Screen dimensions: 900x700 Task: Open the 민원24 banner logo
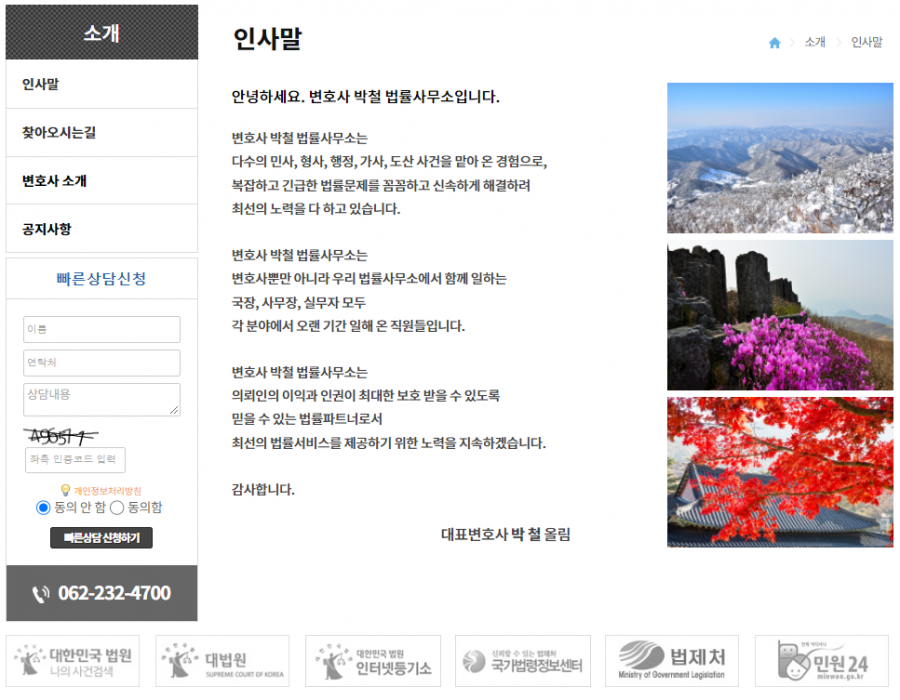coord(822,661)
